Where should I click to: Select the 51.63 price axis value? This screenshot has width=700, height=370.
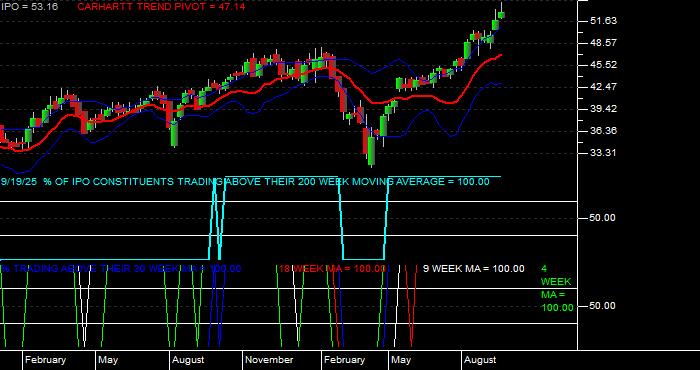coord(603,21)
